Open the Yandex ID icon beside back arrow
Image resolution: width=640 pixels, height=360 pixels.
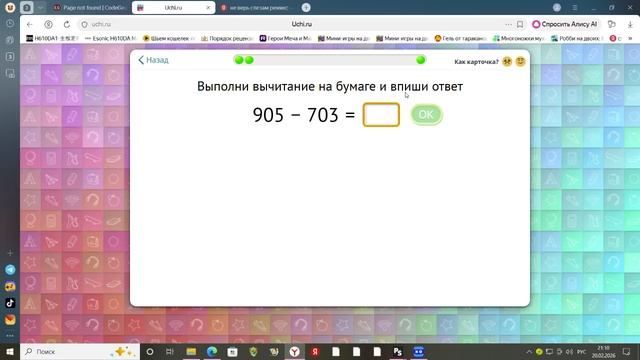[x=48, y=24]
